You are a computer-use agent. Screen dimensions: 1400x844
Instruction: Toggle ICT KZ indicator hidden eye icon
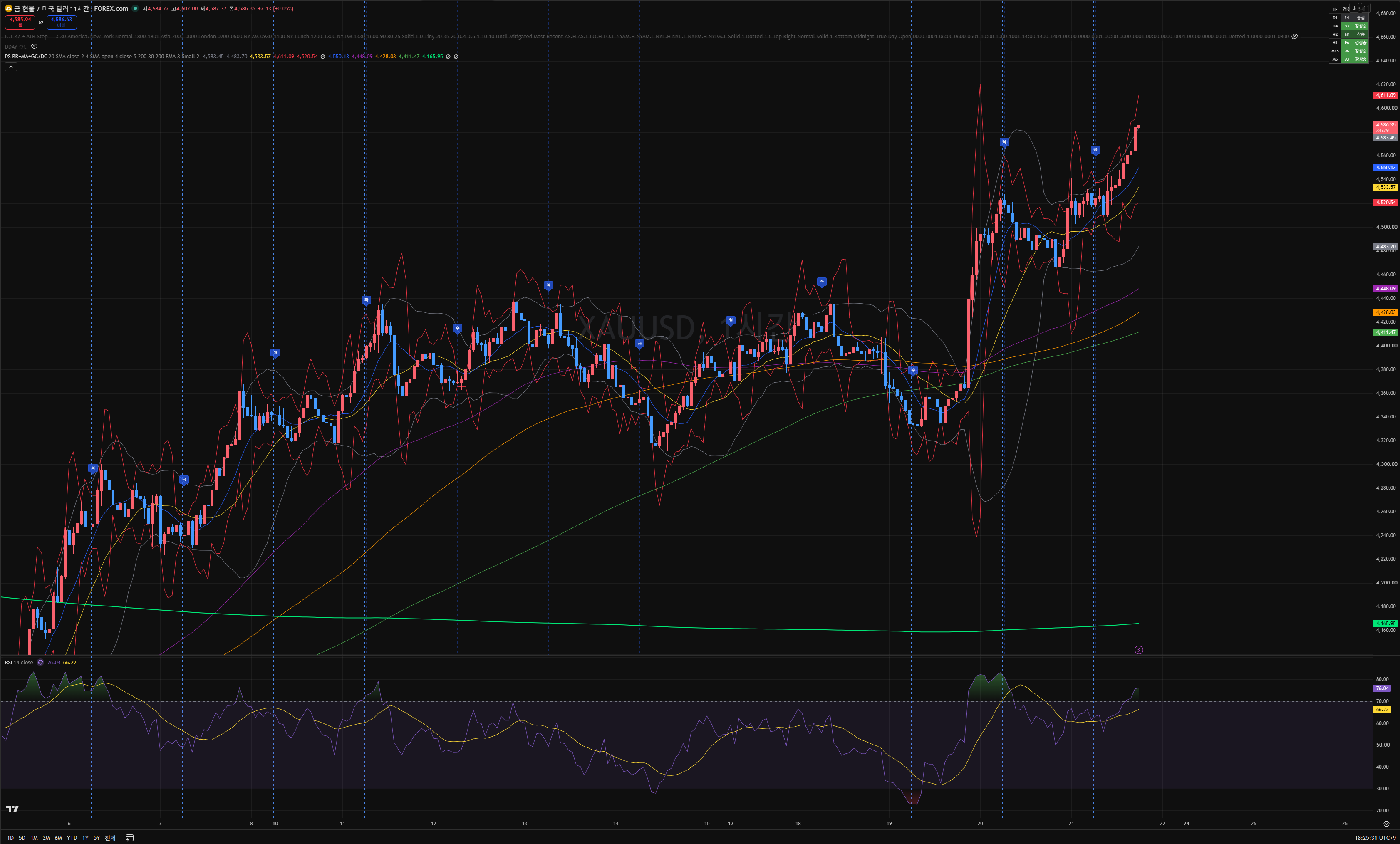tap(1295, 36)
